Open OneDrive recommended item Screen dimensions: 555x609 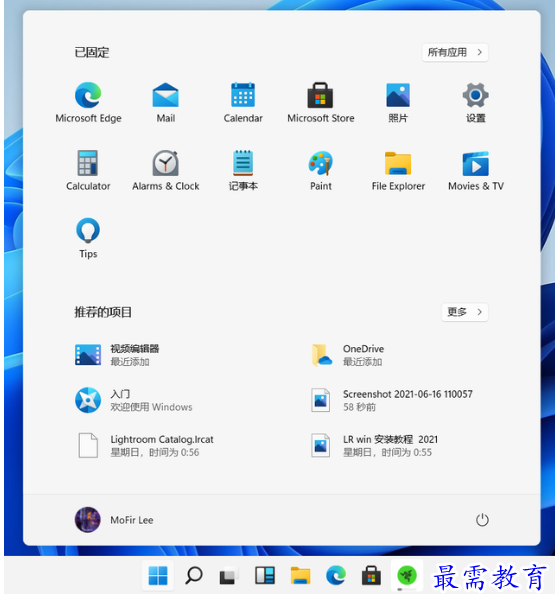pos(348,355)
